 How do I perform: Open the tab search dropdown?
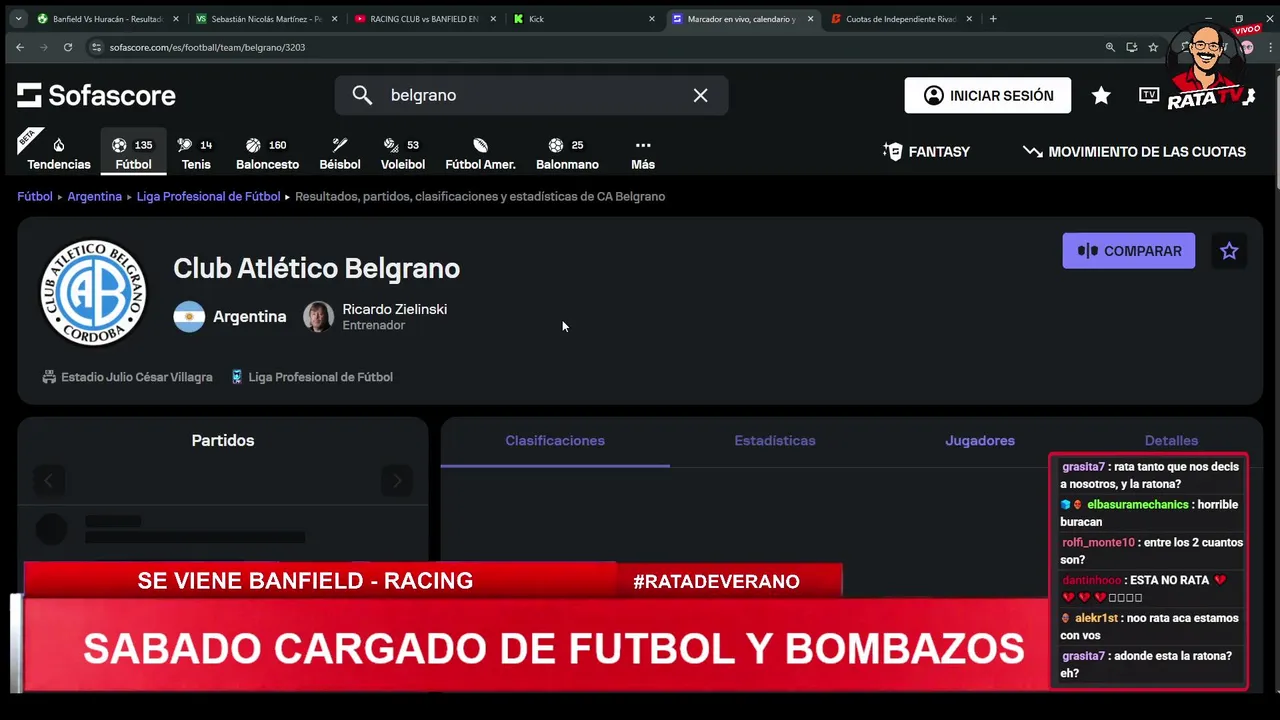18,19
